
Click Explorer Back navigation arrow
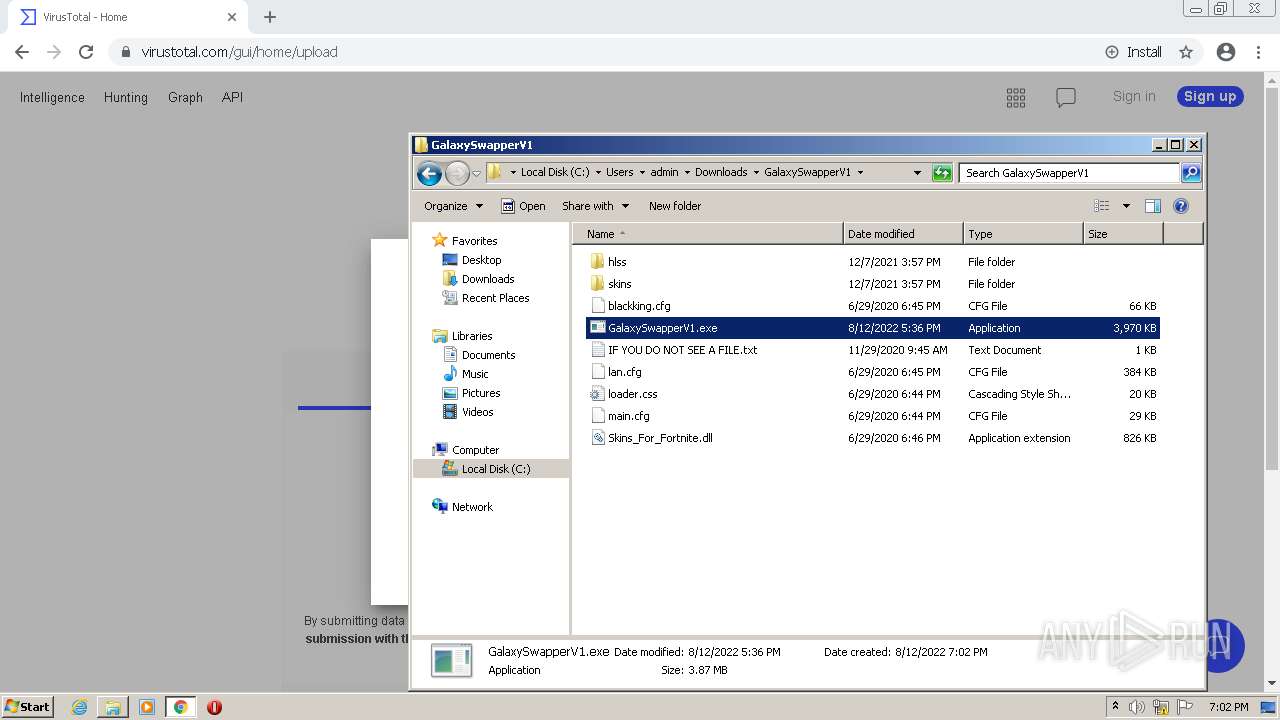click(x=429, y=173)
